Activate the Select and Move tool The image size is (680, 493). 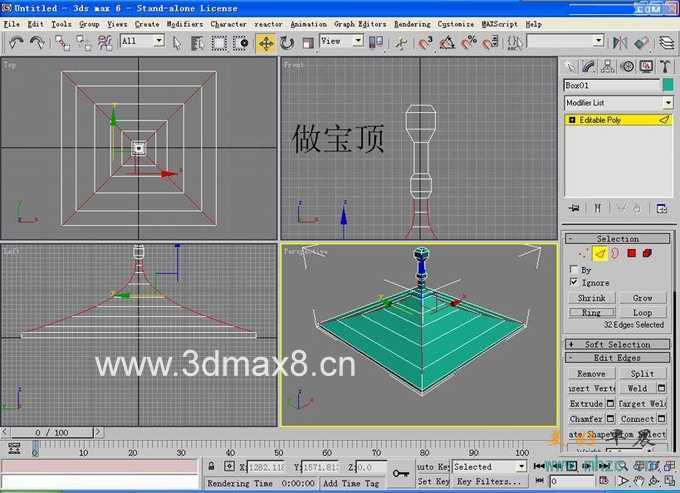pos(265,43)
